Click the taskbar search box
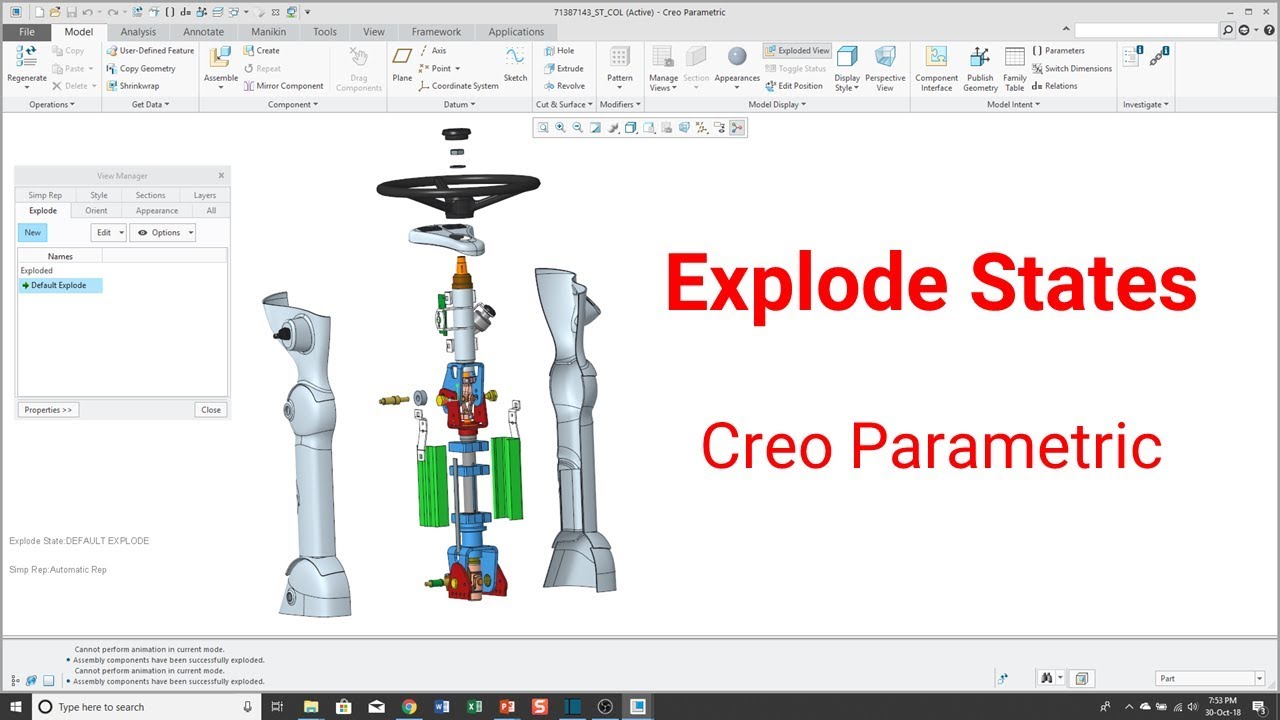The width and height of the screenshot is (1280, 720). point(146,707)
